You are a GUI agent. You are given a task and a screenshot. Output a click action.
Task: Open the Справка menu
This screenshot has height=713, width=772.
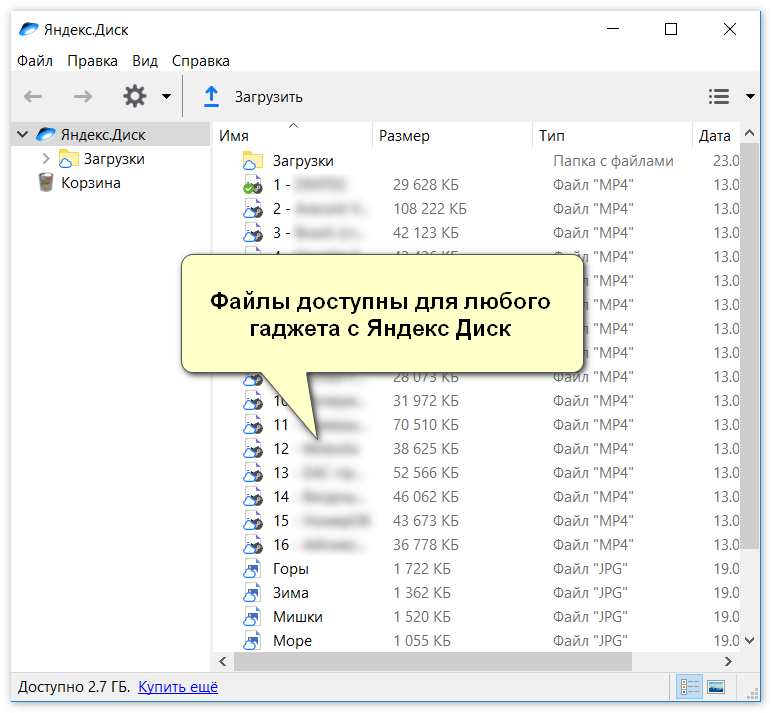click(x=200, y=61)
